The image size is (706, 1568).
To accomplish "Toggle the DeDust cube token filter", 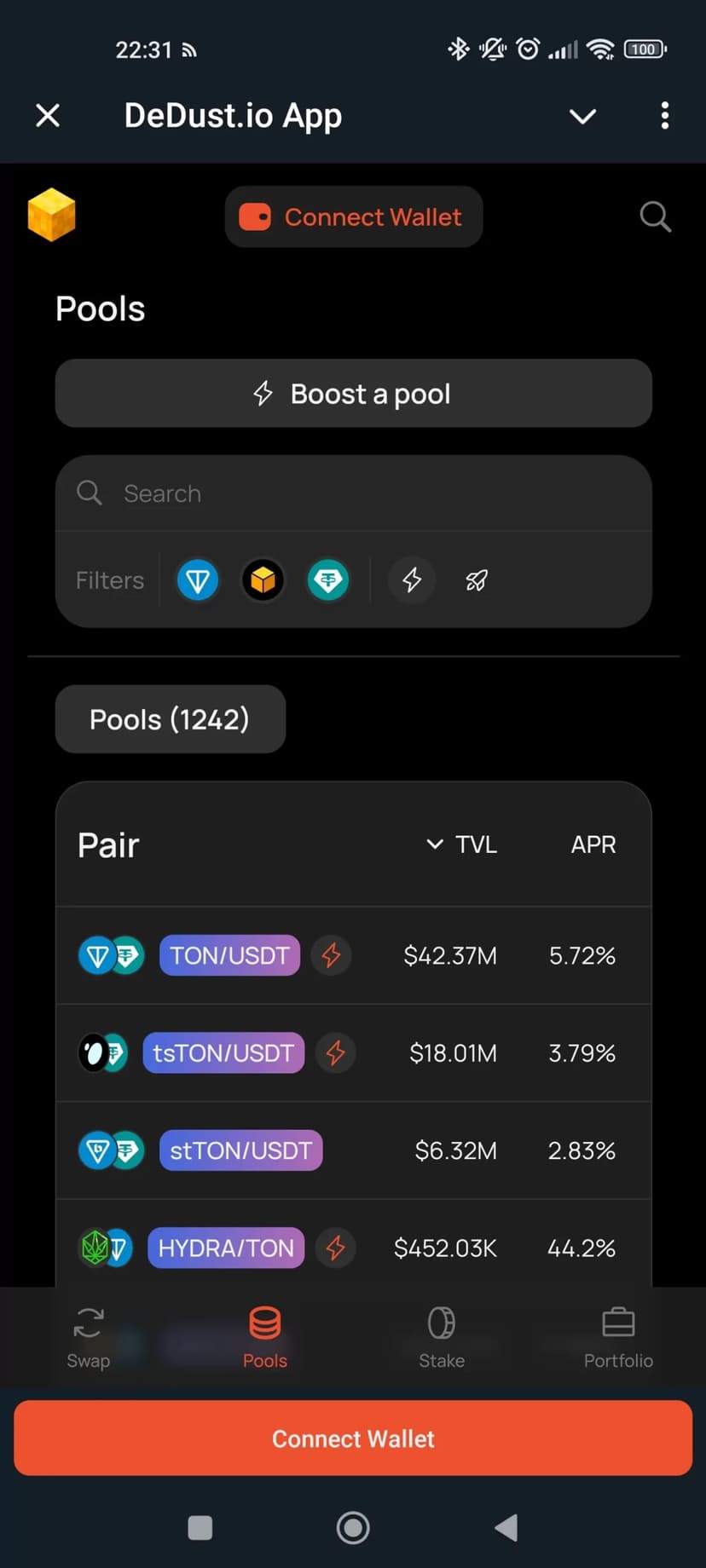I will [263, 580].
